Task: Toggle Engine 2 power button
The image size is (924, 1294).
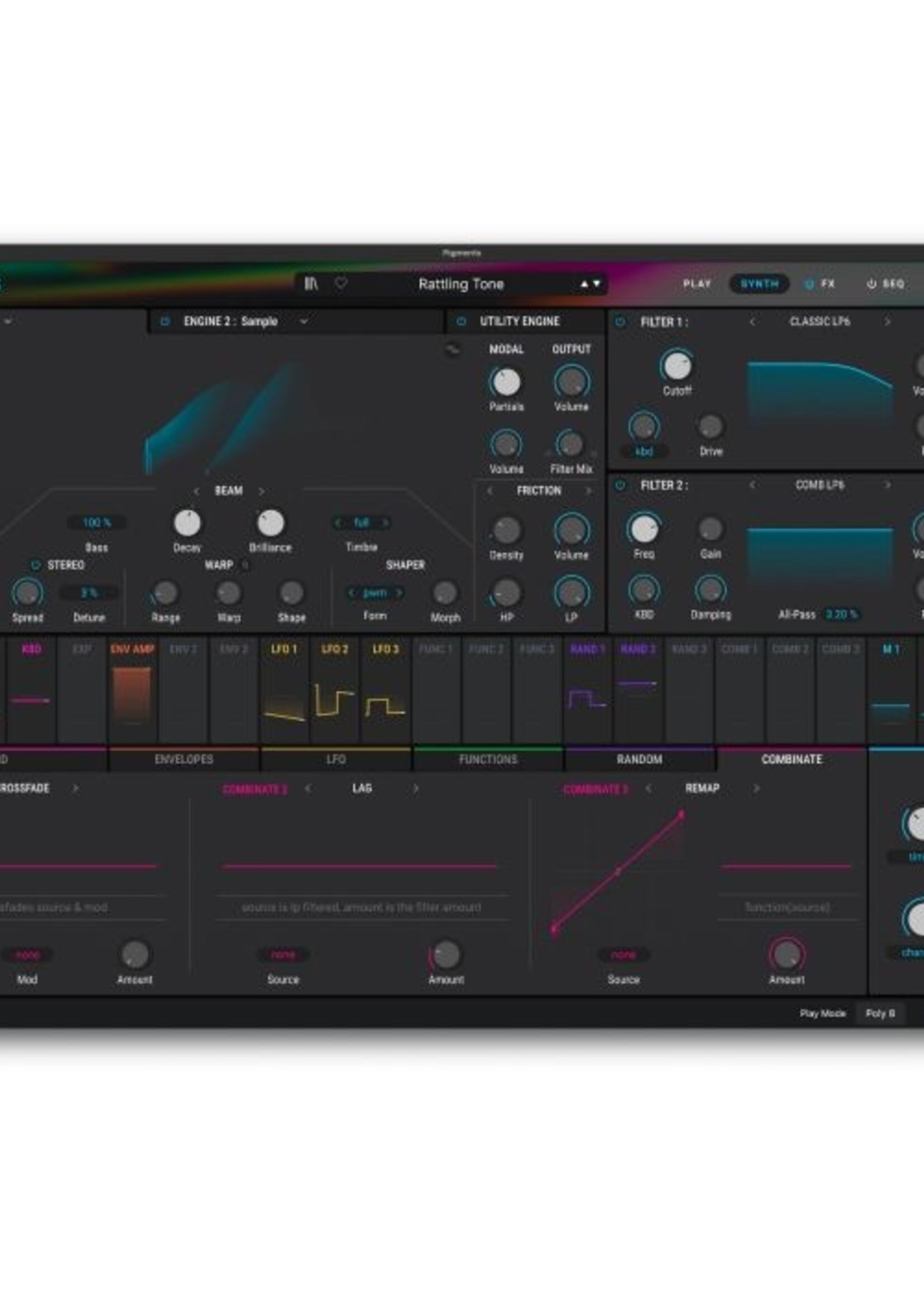Action: tap(165, 322)
